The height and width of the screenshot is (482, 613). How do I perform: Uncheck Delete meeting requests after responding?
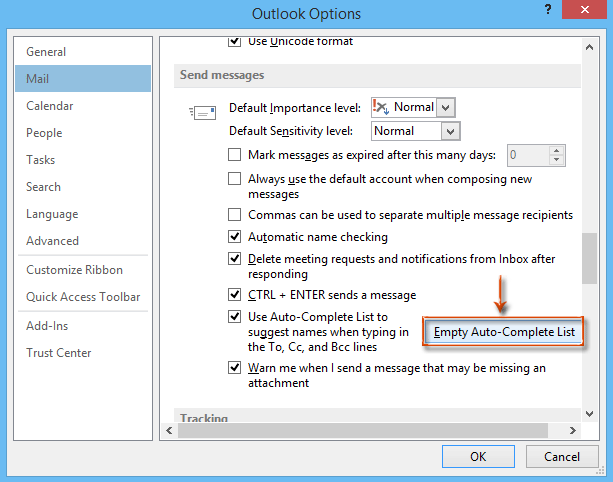click(x=234, y=258)
